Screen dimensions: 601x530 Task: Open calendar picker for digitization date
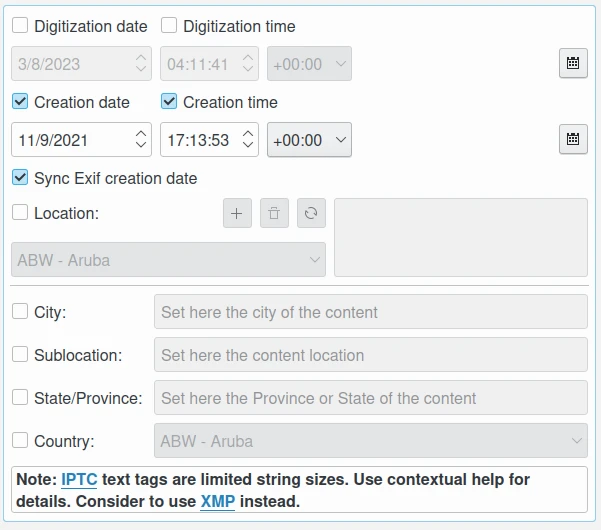573,63
